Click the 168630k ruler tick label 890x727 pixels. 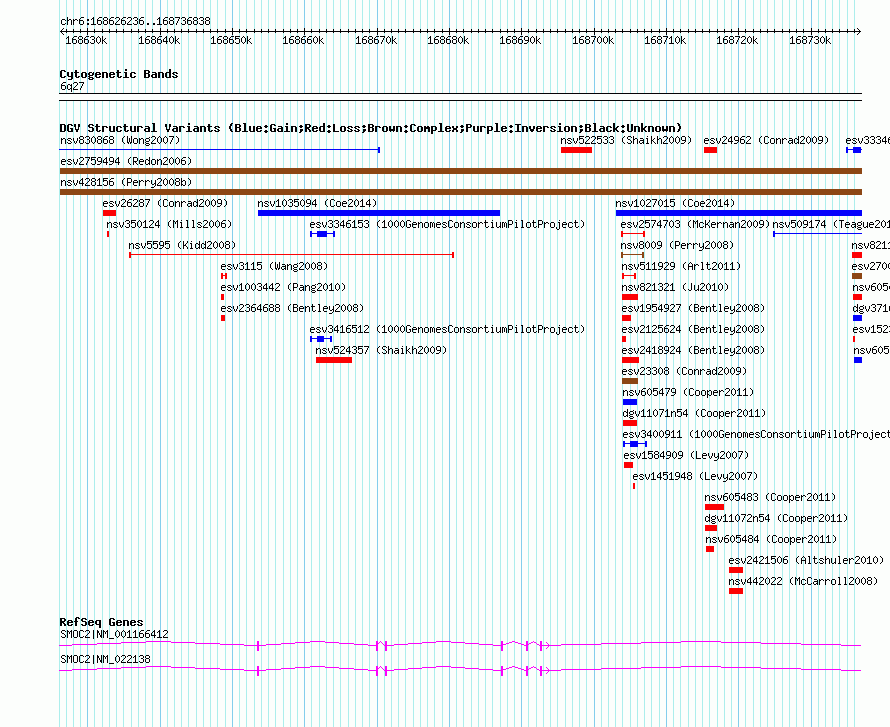tap(86, 40)
